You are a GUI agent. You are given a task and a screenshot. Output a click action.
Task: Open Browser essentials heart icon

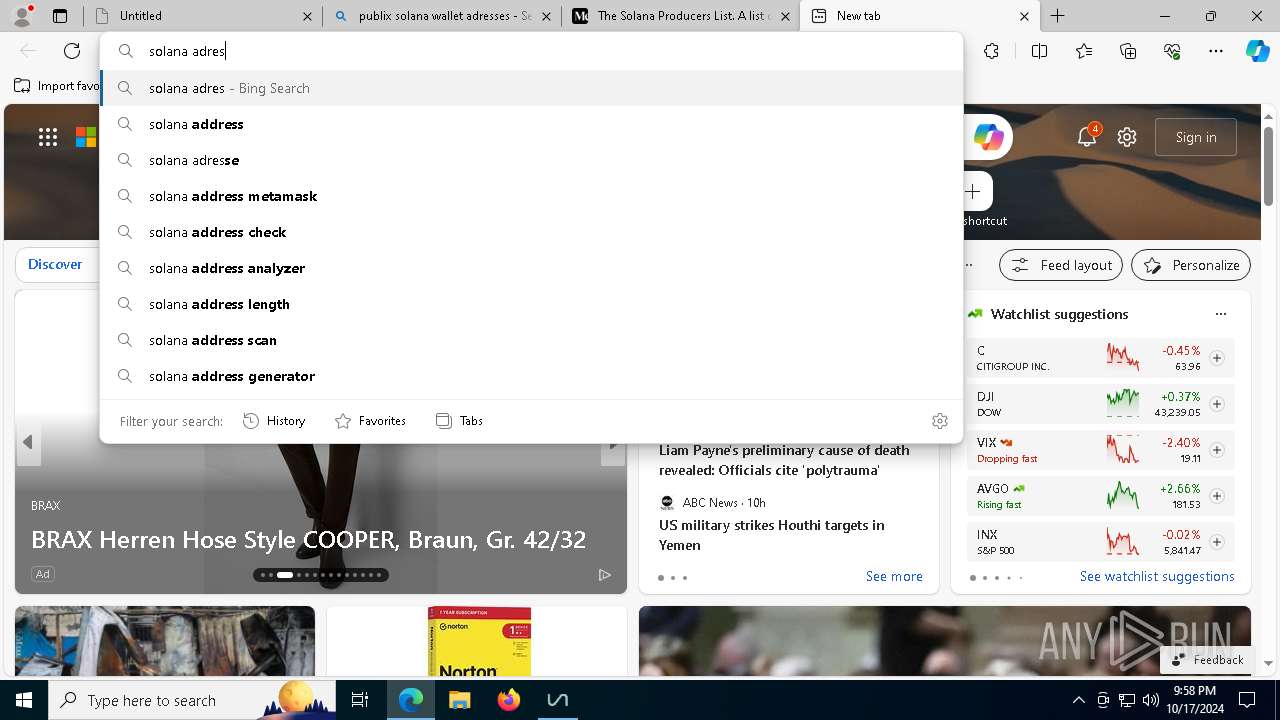(1172, 51)
